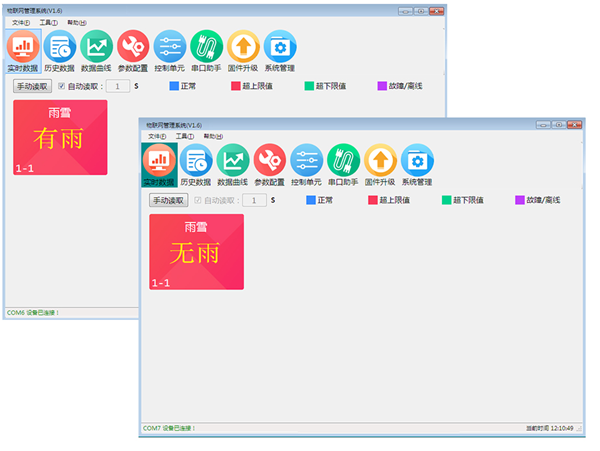The width and height of the screenshot is (600, 451).
Task: Click 固件升级 upload icon in front window
Action: (x=380, y=162)
